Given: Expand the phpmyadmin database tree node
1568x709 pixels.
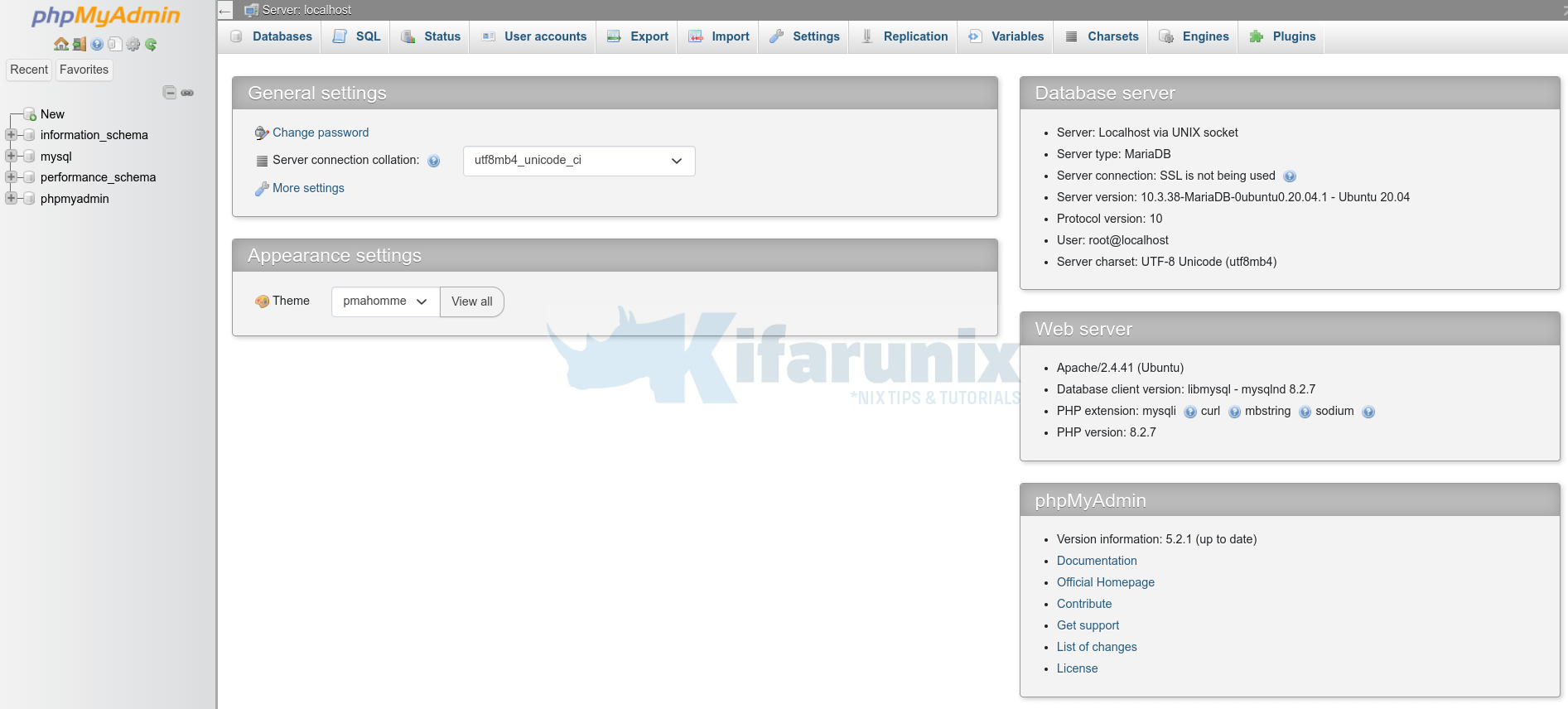Looking at the screenshot, I should tap(11, 198).
